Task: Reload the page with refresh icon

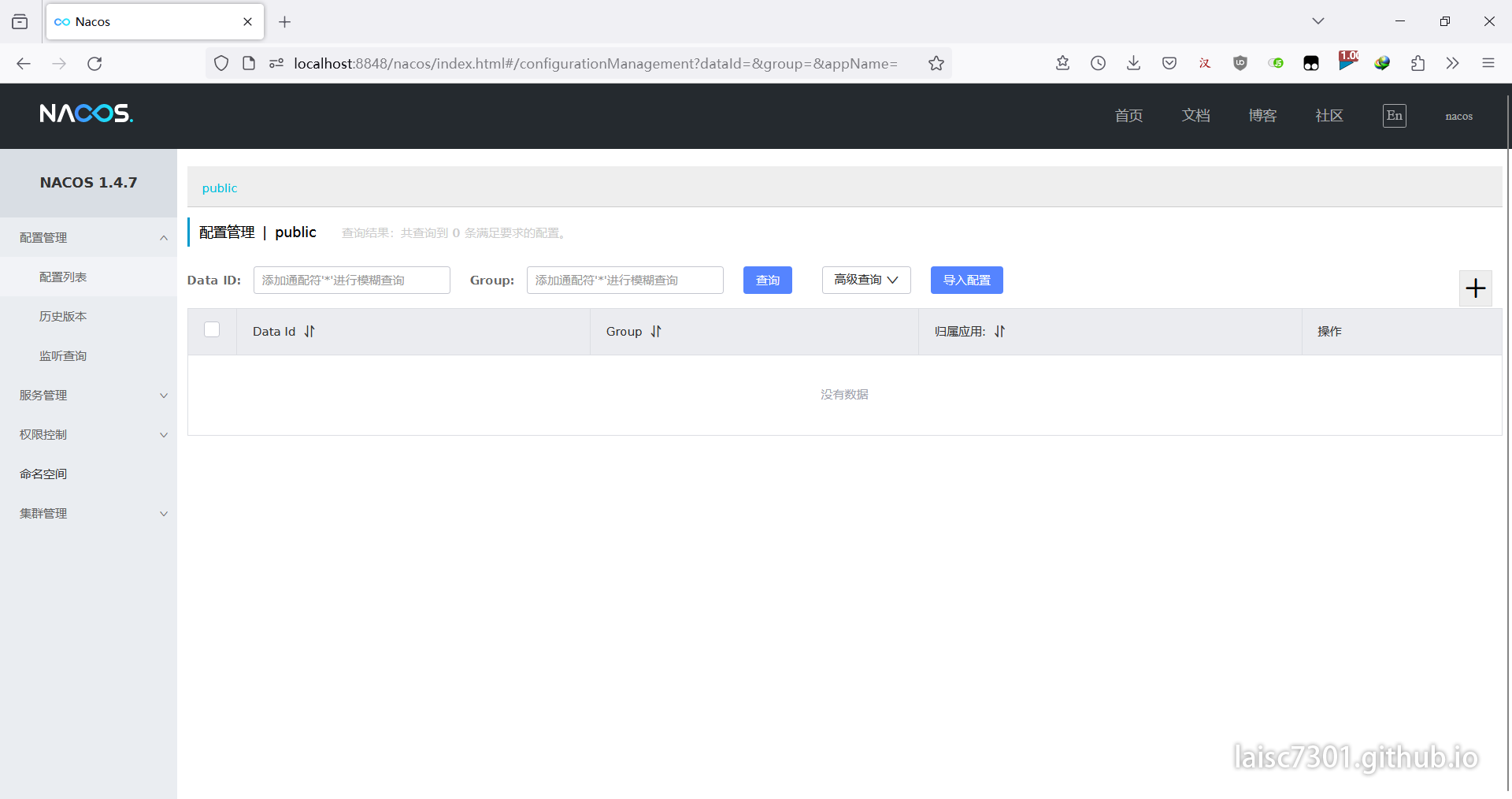Action: click(94, 64)
